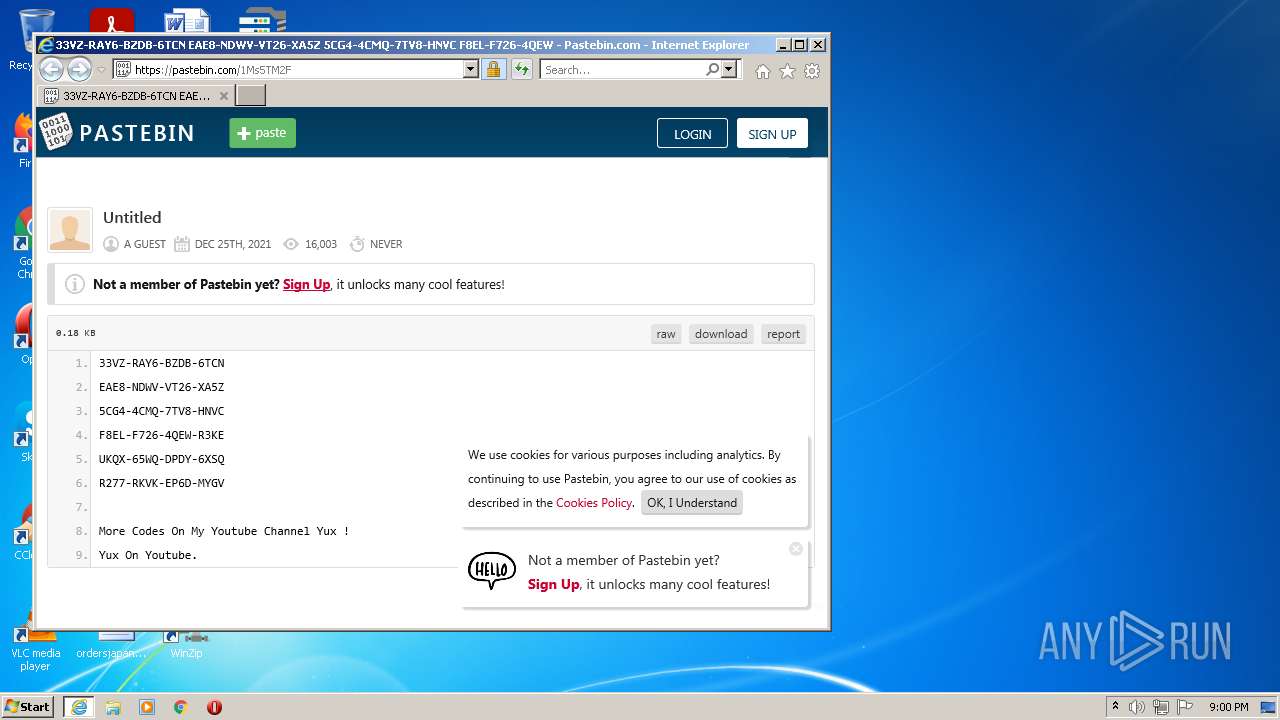Click the calendar date icon
1280x720 pixels.
182,244
